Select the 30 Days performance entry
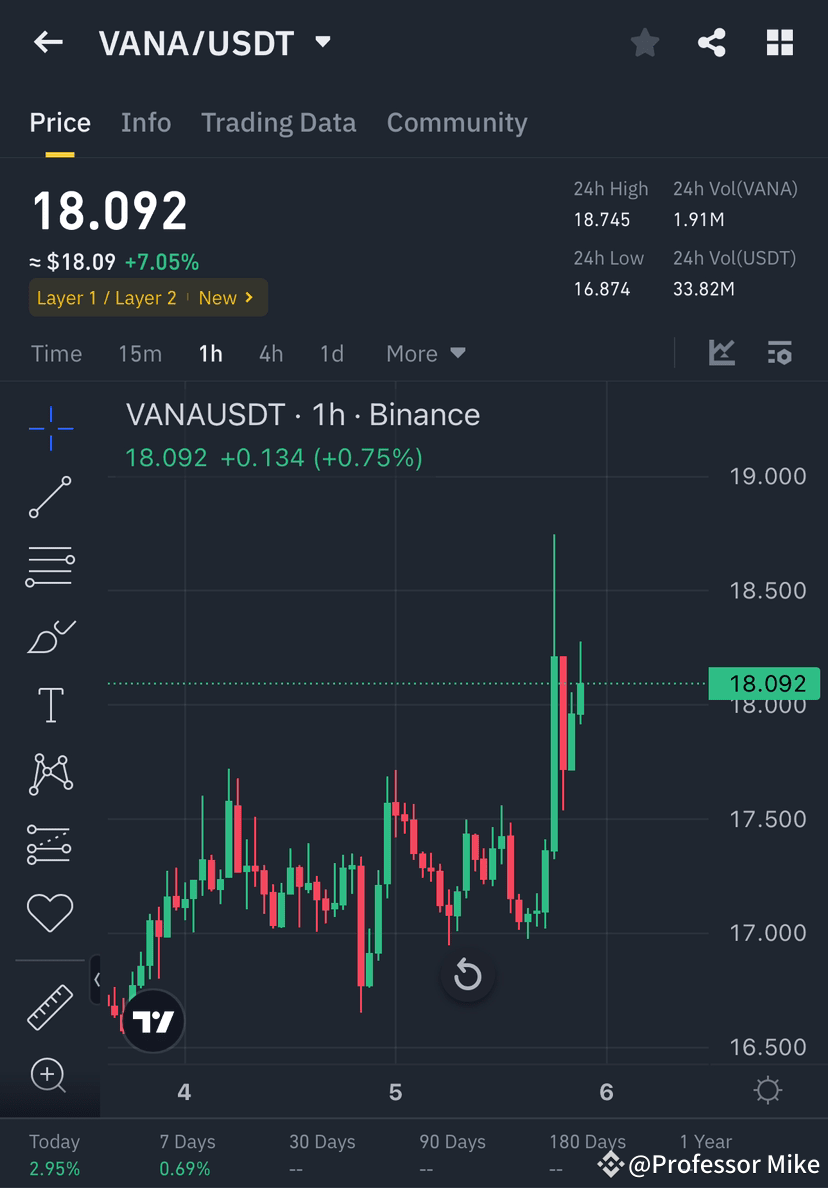828x1188 pixels. [322, 1154]
